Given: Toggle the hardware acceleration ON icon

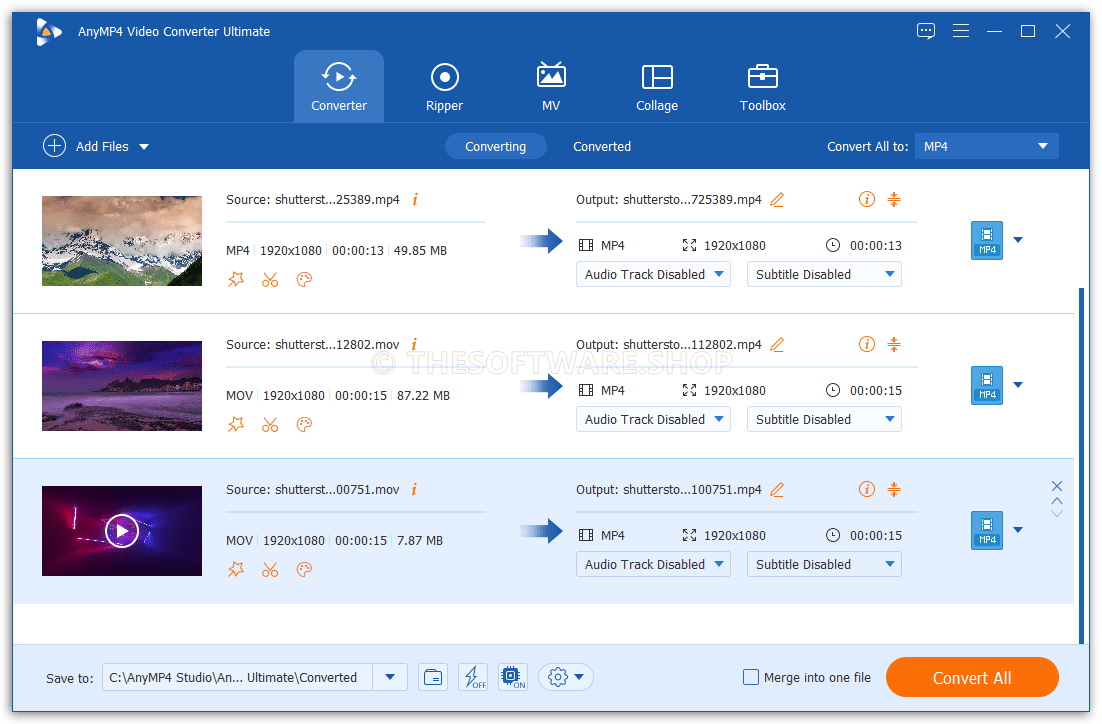Looking at the screenshot, I should (512, 678).
